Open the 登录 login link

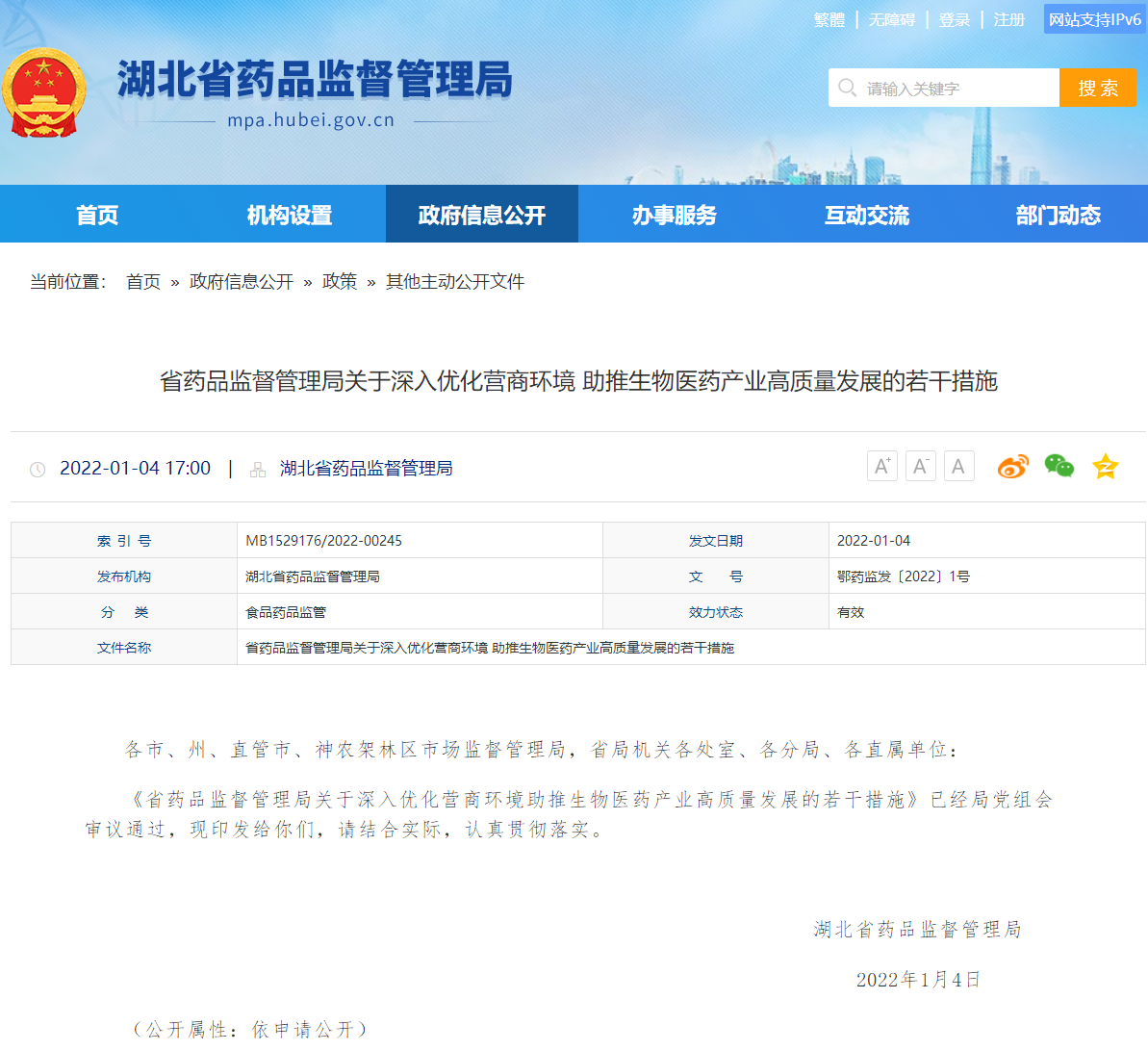click(954, 20)
